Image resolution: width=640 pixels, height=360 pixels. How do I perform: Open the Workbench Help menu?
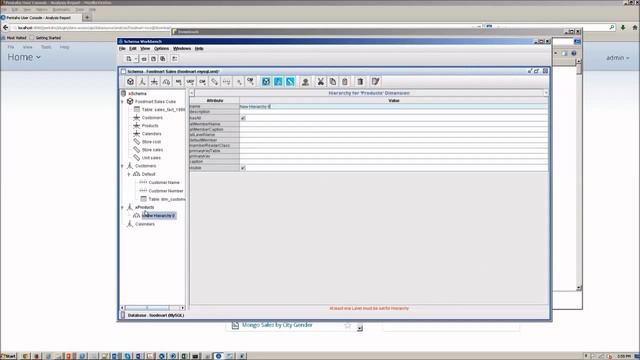click(x=199, y=49)
